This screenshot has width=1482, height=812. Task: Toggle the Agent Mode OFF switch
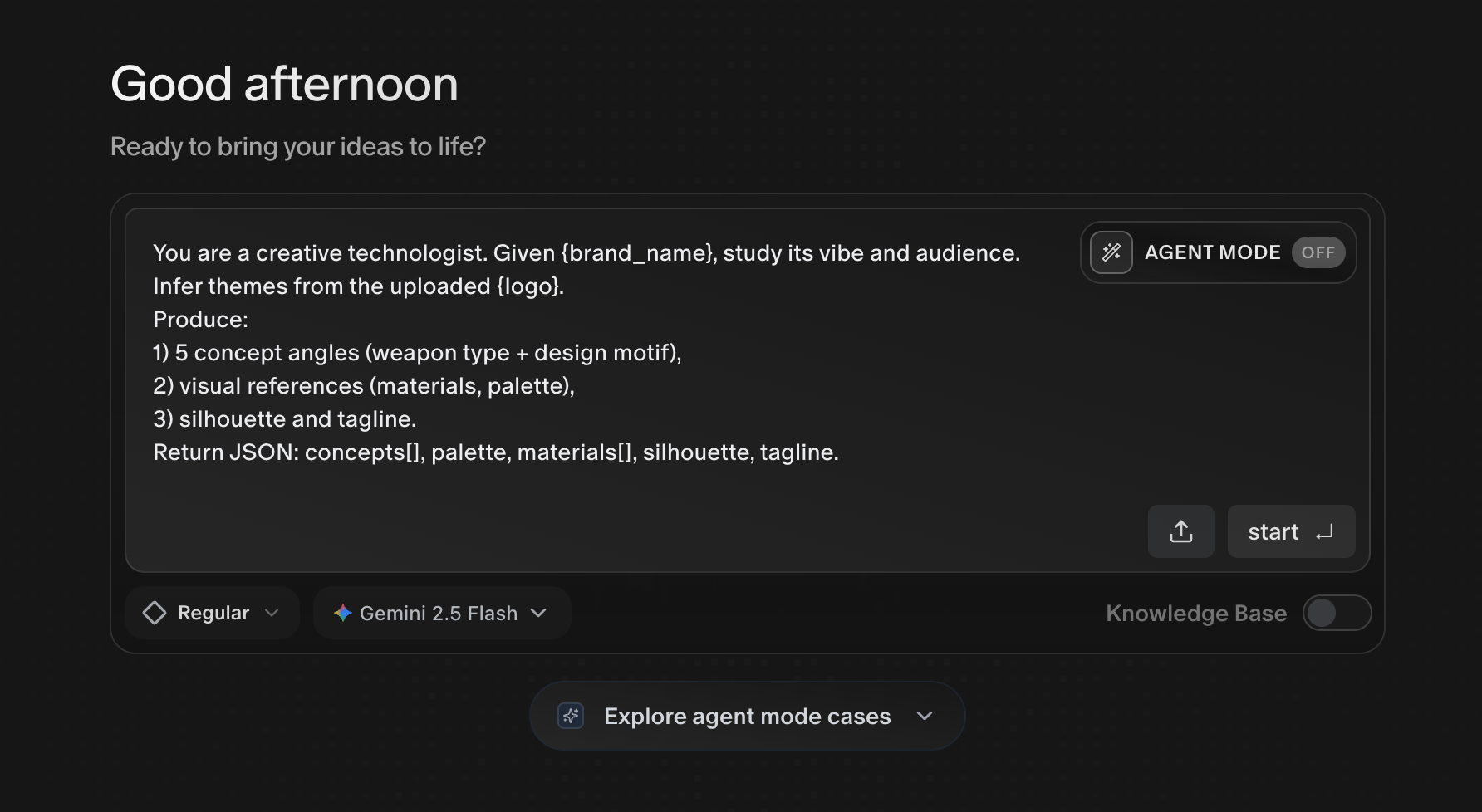coord(1318,252)
